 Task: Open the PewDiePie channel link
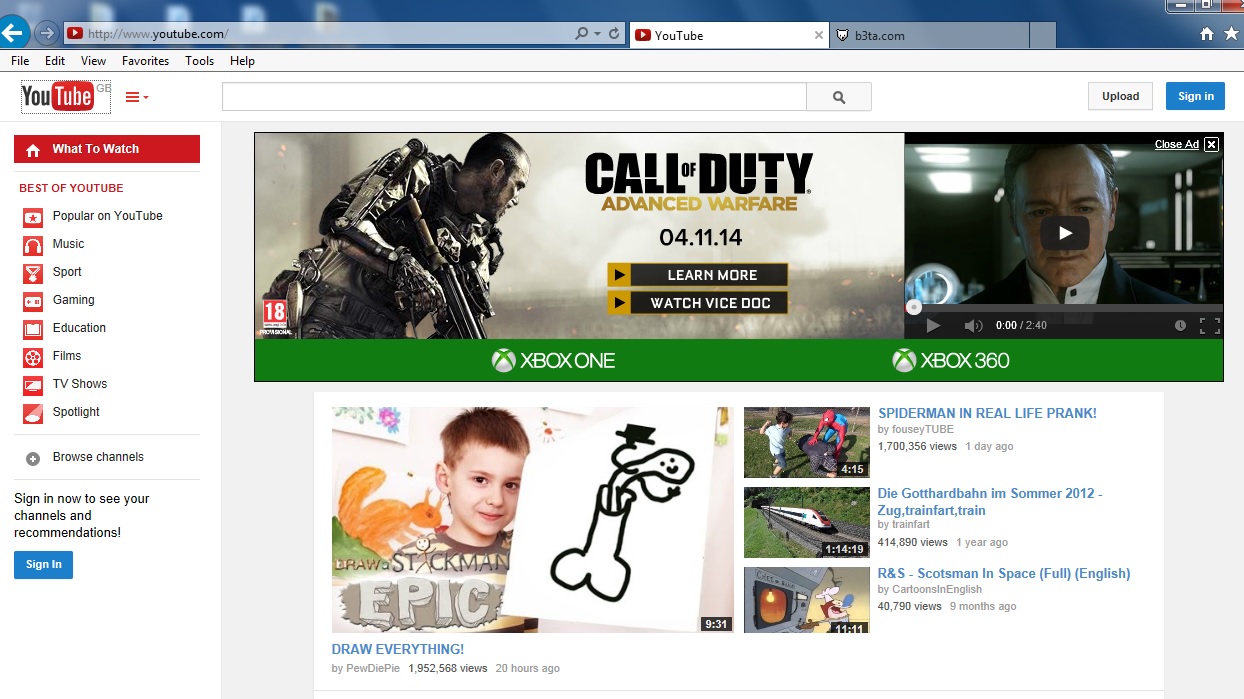pyautogui.click(x=373, y=668)
